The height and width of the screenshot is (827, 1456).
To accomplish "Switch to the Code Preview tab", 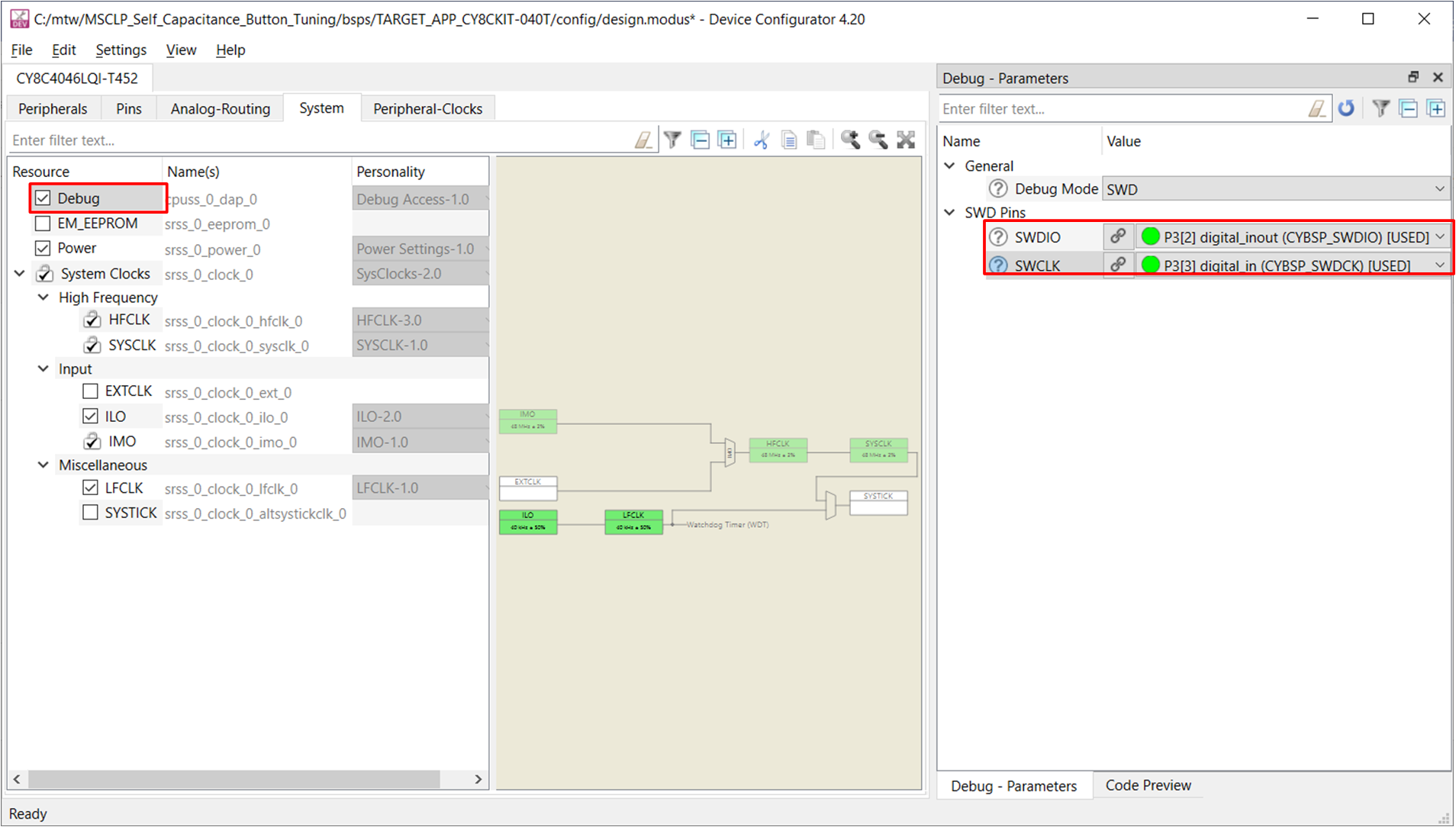I will click(x=1148, y=785).
